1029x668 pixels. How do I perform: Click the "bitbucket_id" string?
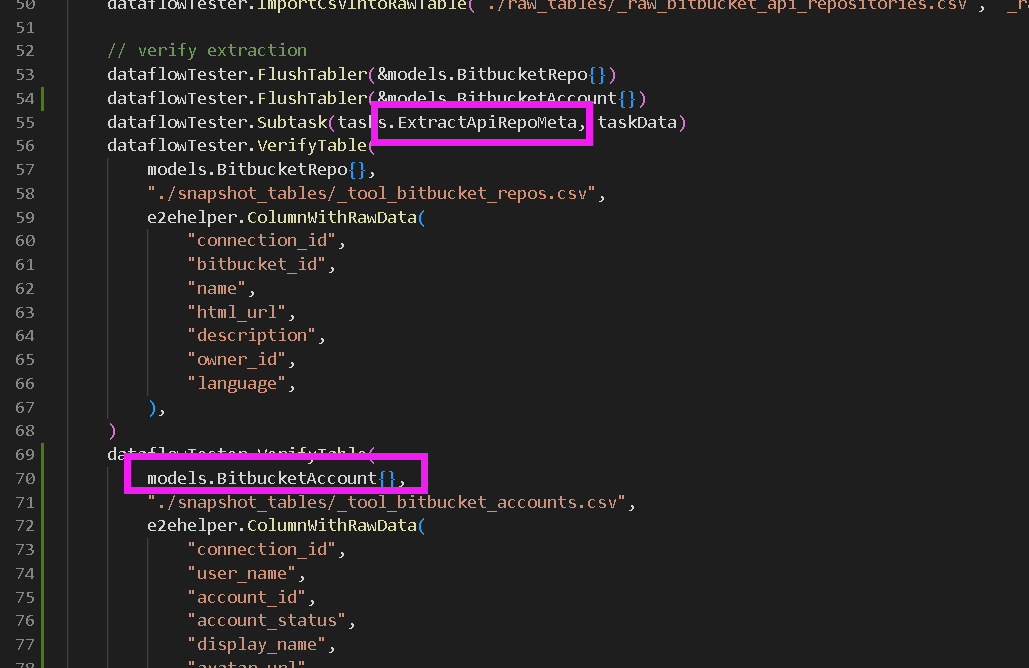tap(257, 264)
